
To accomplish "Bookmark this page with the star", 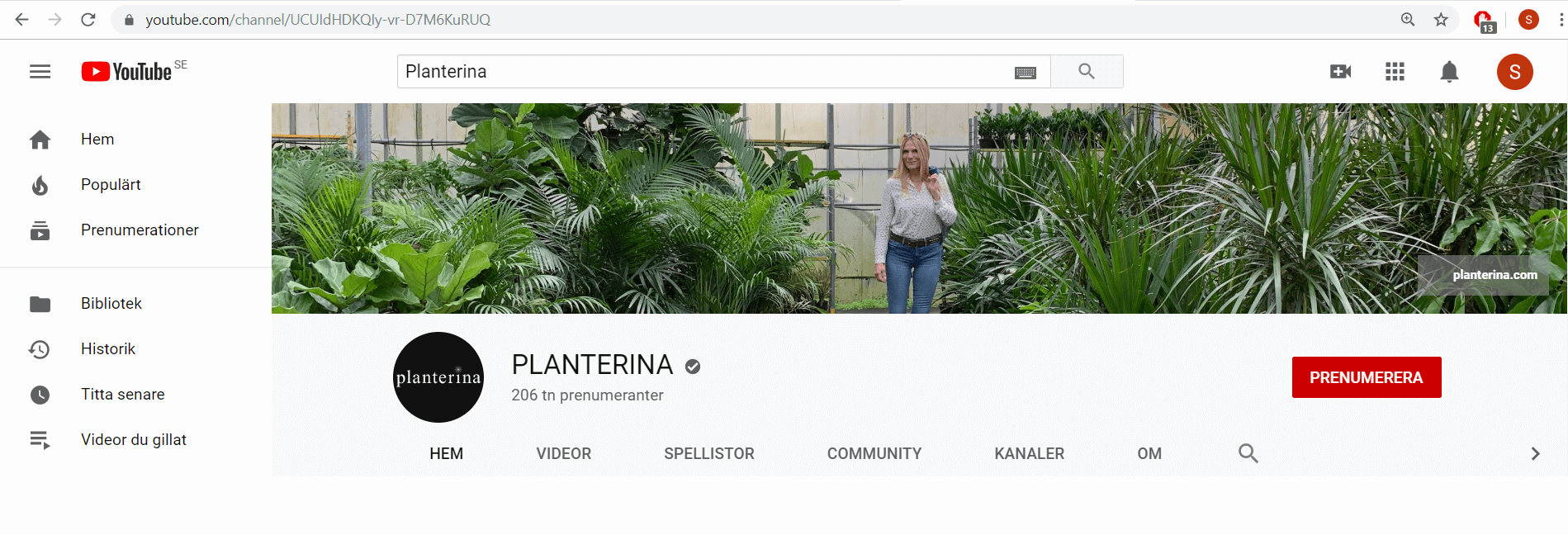I will click(x=1441, y=20).
